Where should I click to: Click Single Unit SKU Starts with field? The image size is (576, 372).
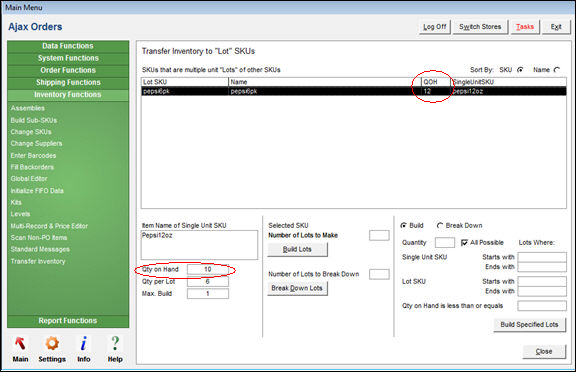coord(542,257)
